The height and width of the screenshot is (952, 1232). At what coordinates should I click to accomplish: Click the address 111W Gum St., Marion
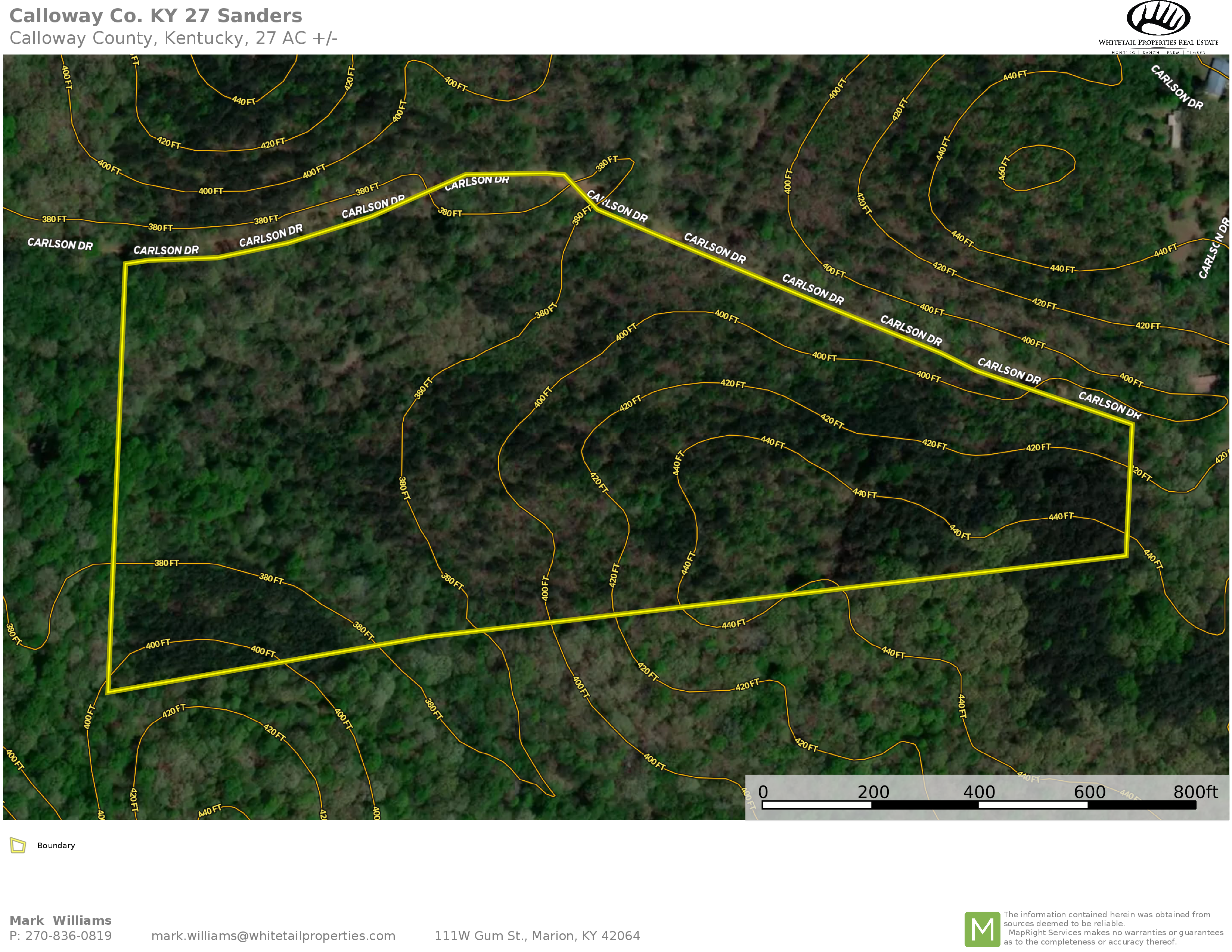[537, 936]
